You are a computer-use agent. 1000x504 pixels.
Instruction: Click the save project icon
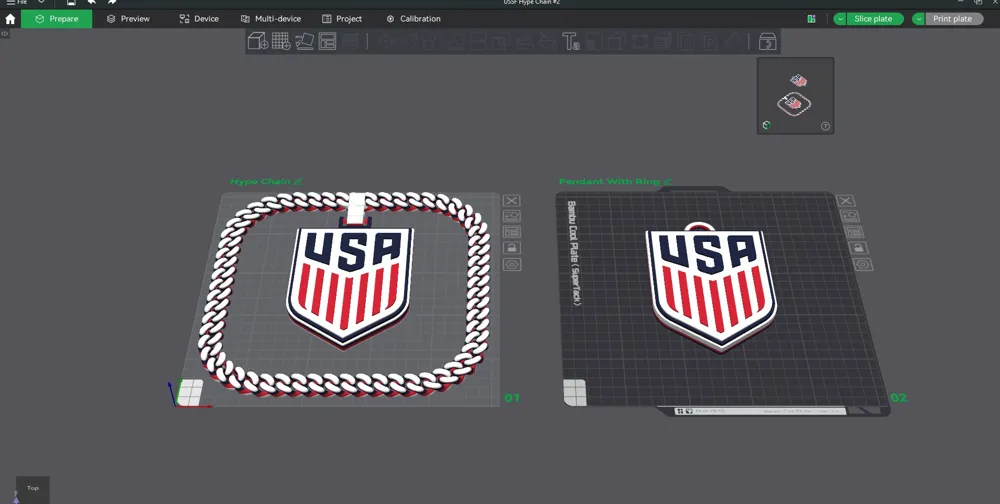click(71, 2)
